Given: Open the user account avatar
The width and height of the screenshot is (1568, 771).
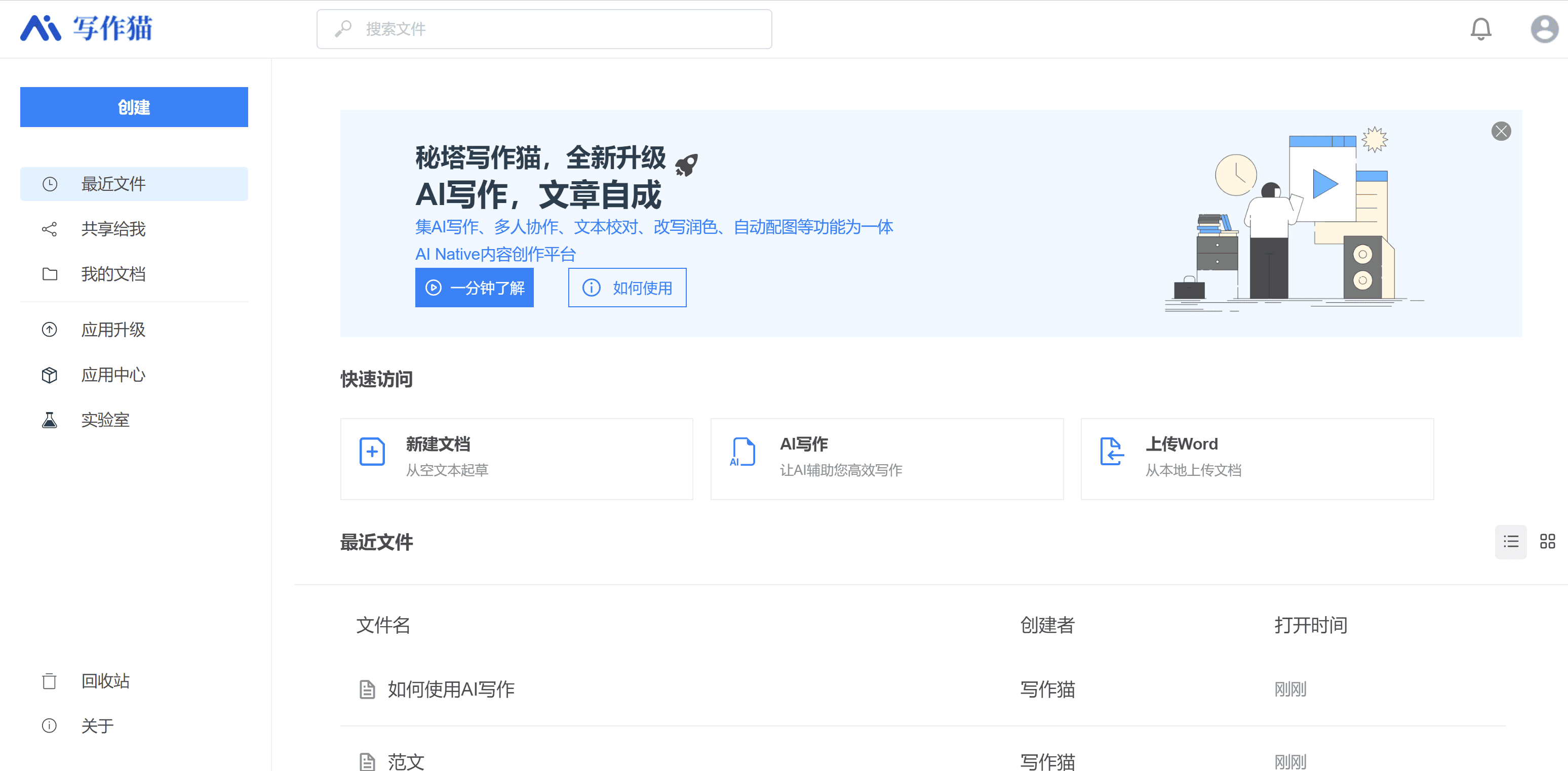Looking at the screenshot, I should click(1544, 28).
